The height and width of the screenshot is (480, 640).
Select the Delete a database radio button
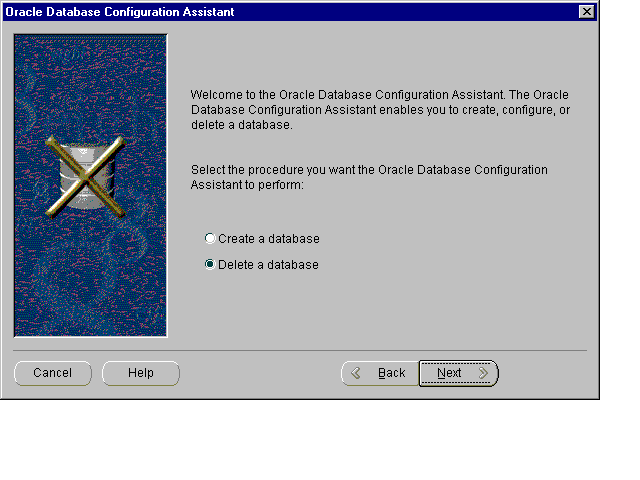(210, 265)
